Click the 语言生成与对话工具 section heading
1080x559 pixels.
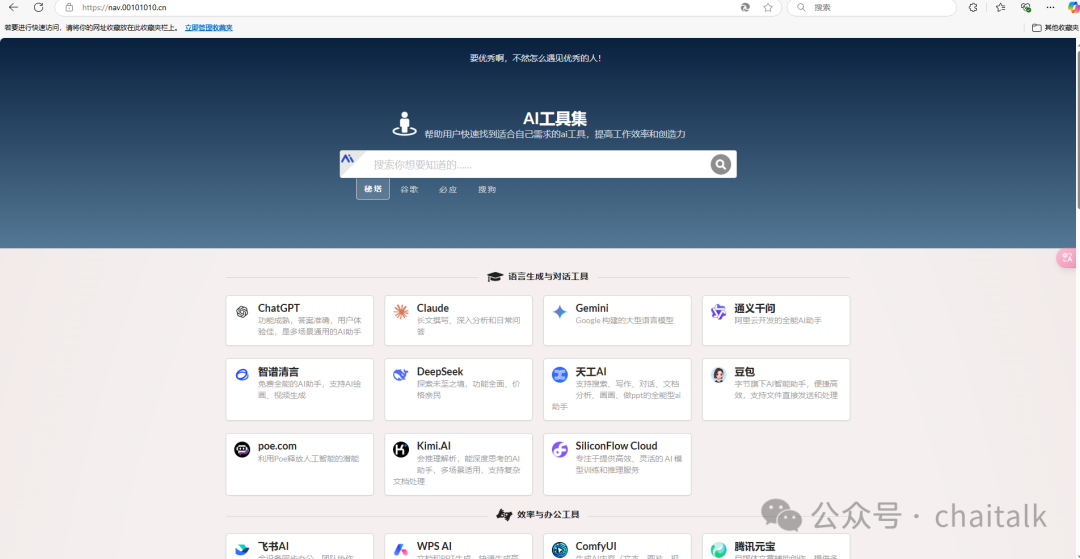click(x=548, y=276)
